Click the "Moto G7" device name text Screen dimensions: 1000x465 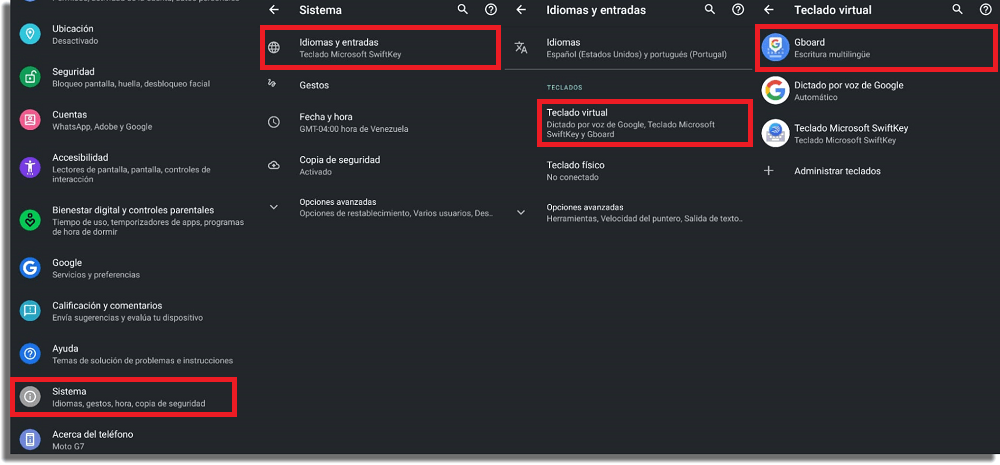[x=68, y=446]
